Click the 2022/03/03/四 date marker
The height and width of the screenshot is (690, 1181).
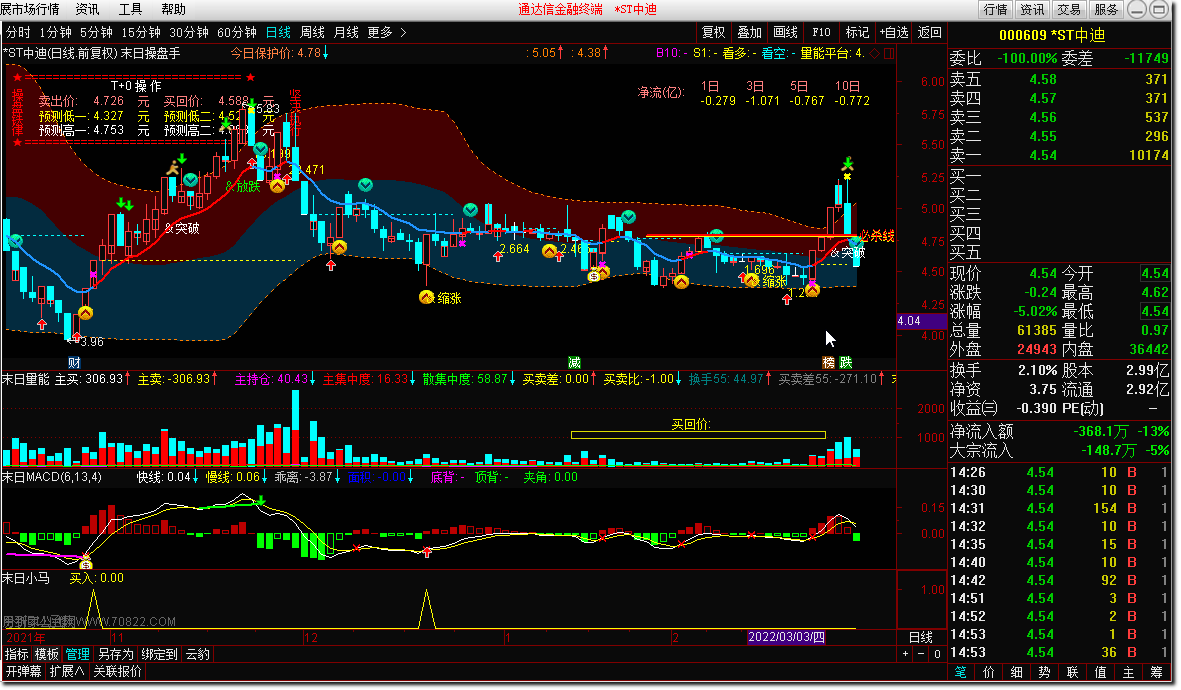click(786, 637)
